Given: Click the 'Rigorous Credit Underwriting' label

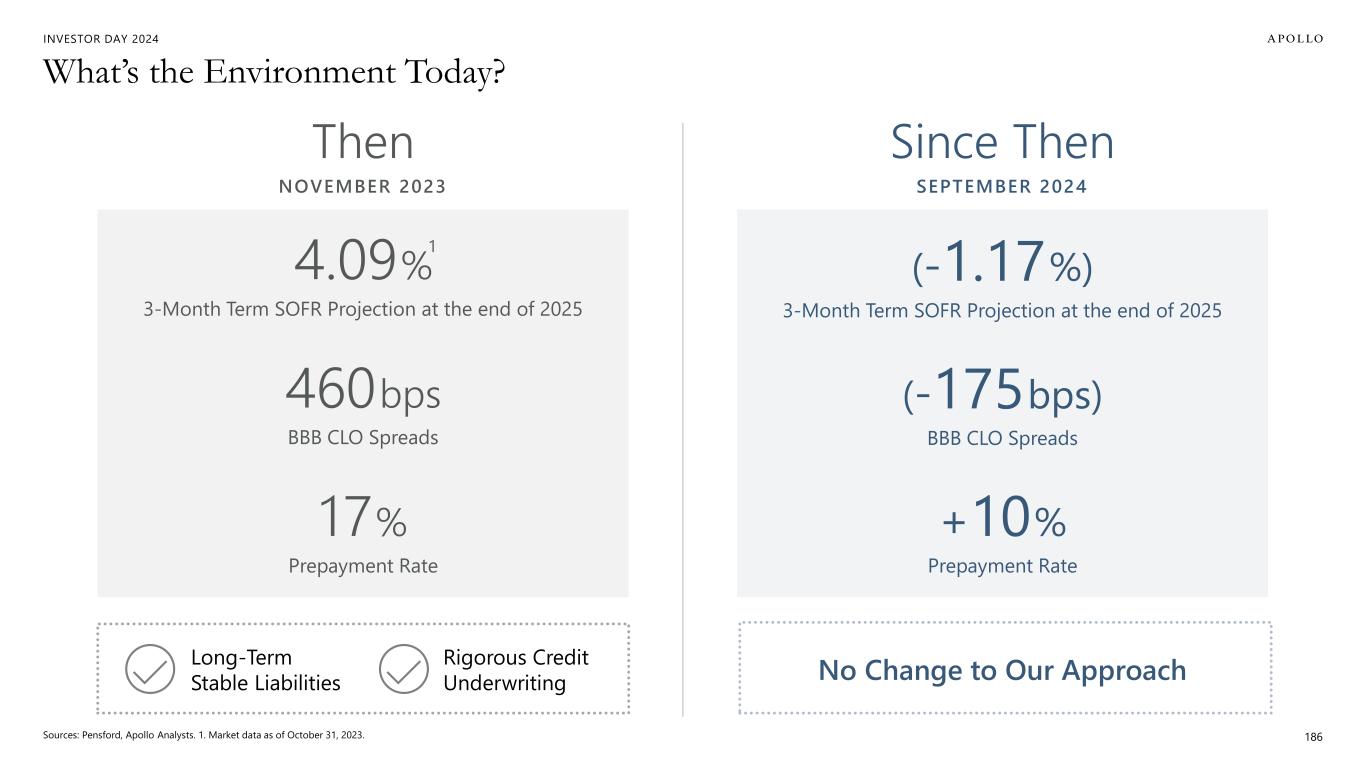Looking at the screenshot, I should coord(515,670).
